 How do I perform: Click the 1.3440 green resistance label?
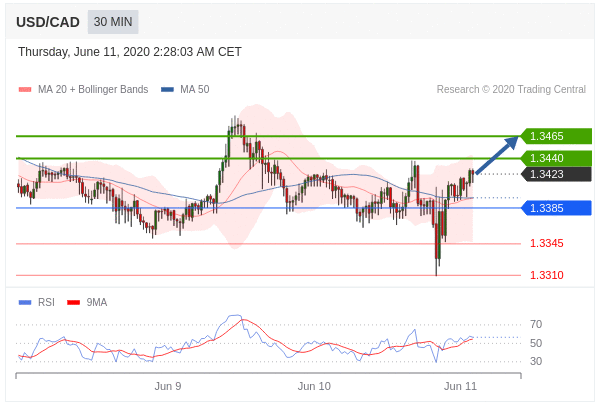tap(557, 158)
